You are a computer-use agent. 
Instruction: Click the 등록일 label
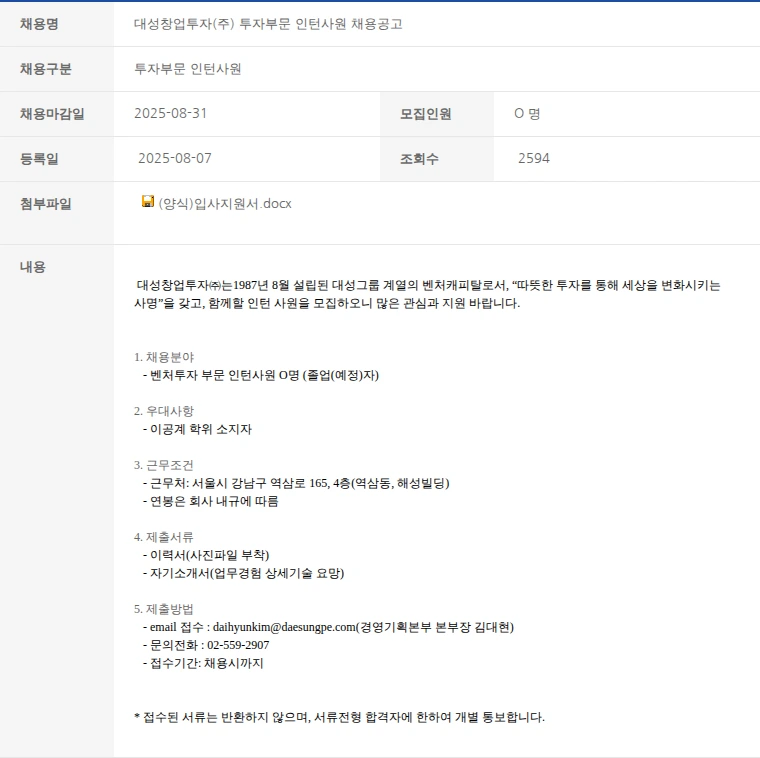point(39,159)
